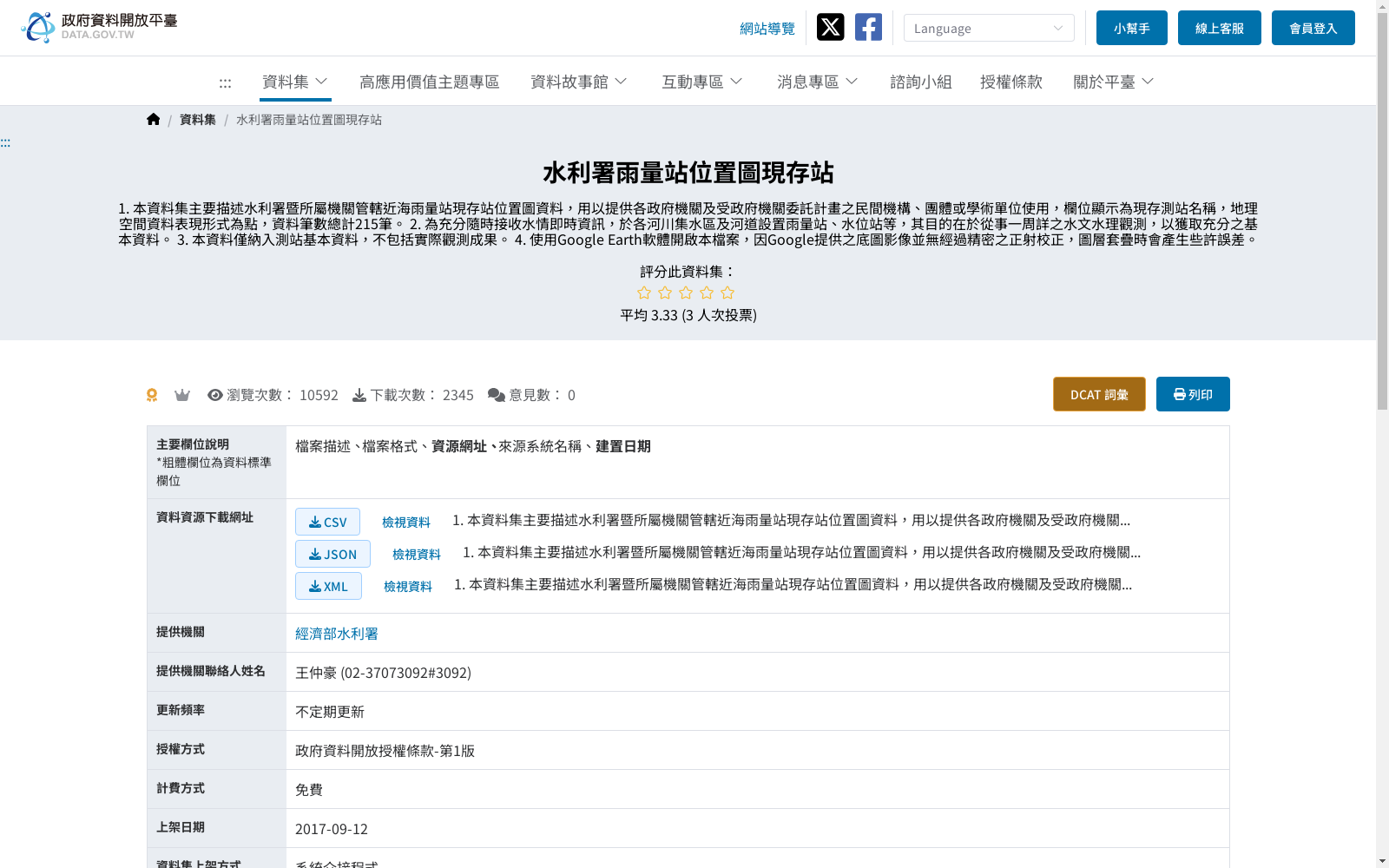This screenshot has width=1389, height=868.
Task: Open the Facebook social icon
Action: tap(868, 27)
